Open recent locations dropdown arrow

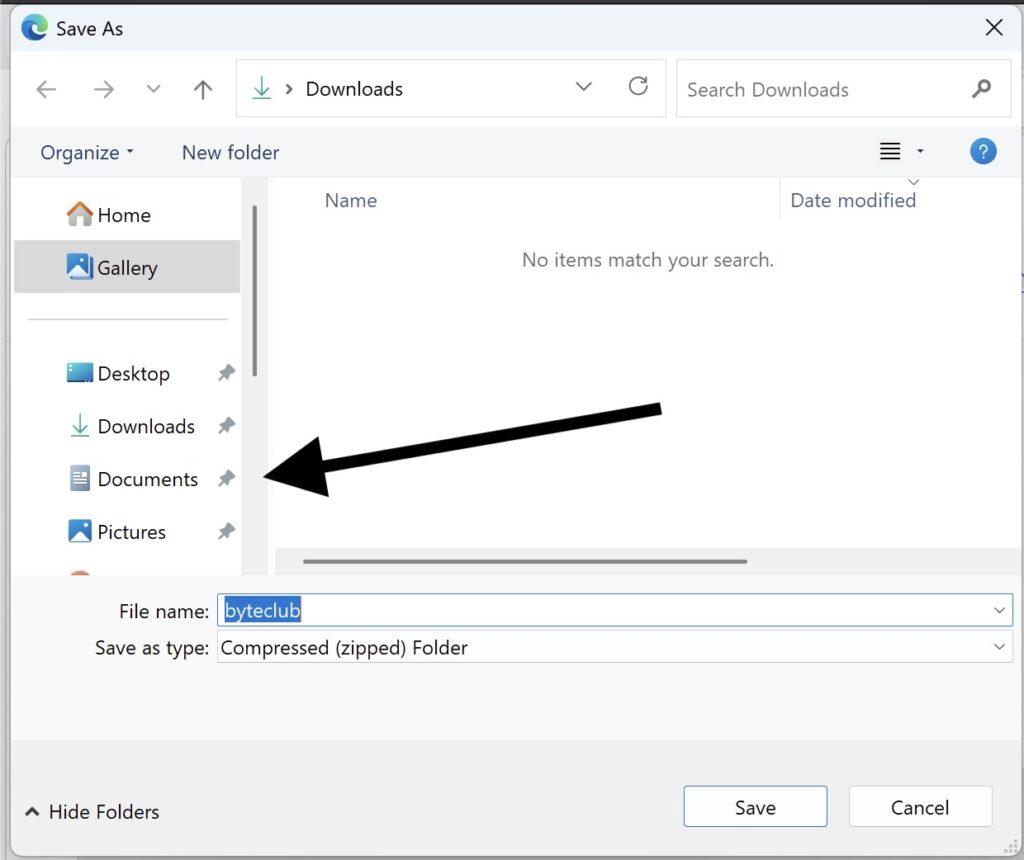click(153, 89)
